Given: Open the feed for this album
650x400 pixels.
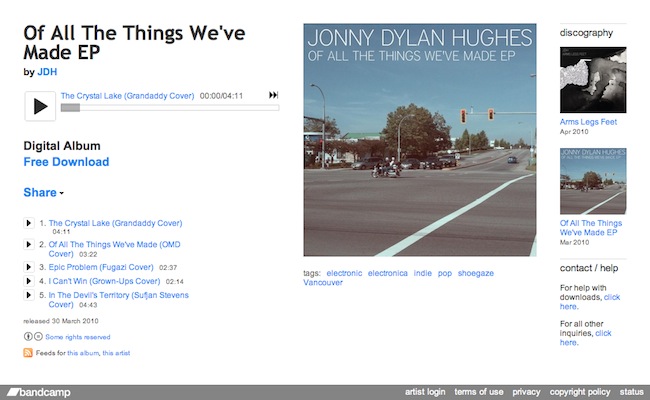Looking at the screenshot, I should pos(83,353).
